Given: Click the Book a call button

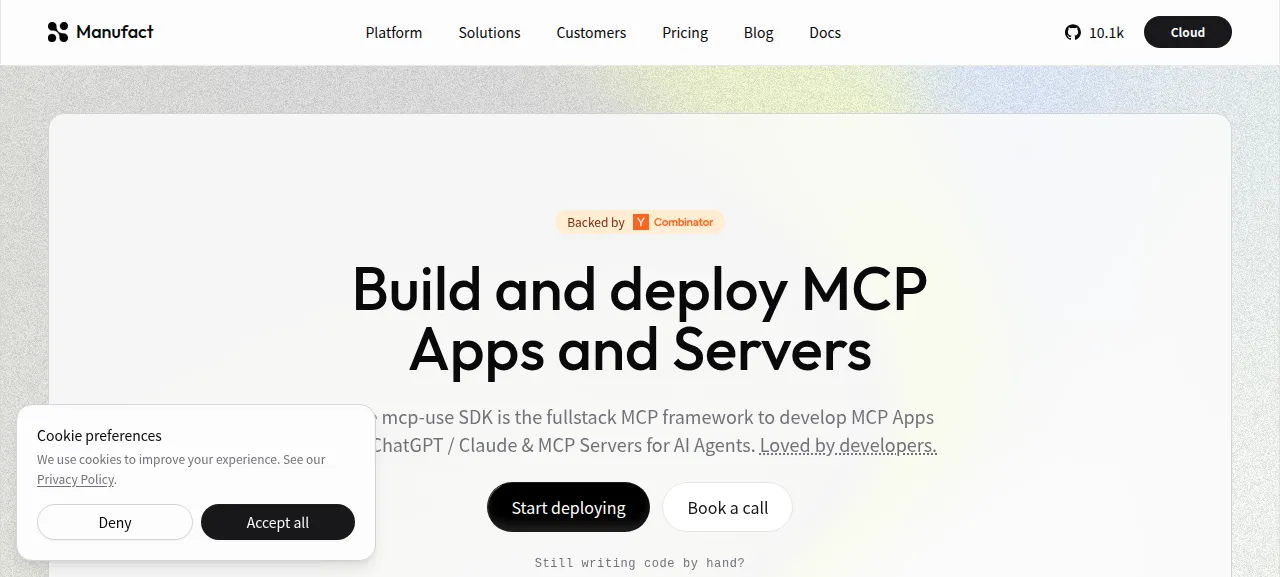Looking at the screenshot, I should coord(728,507).
